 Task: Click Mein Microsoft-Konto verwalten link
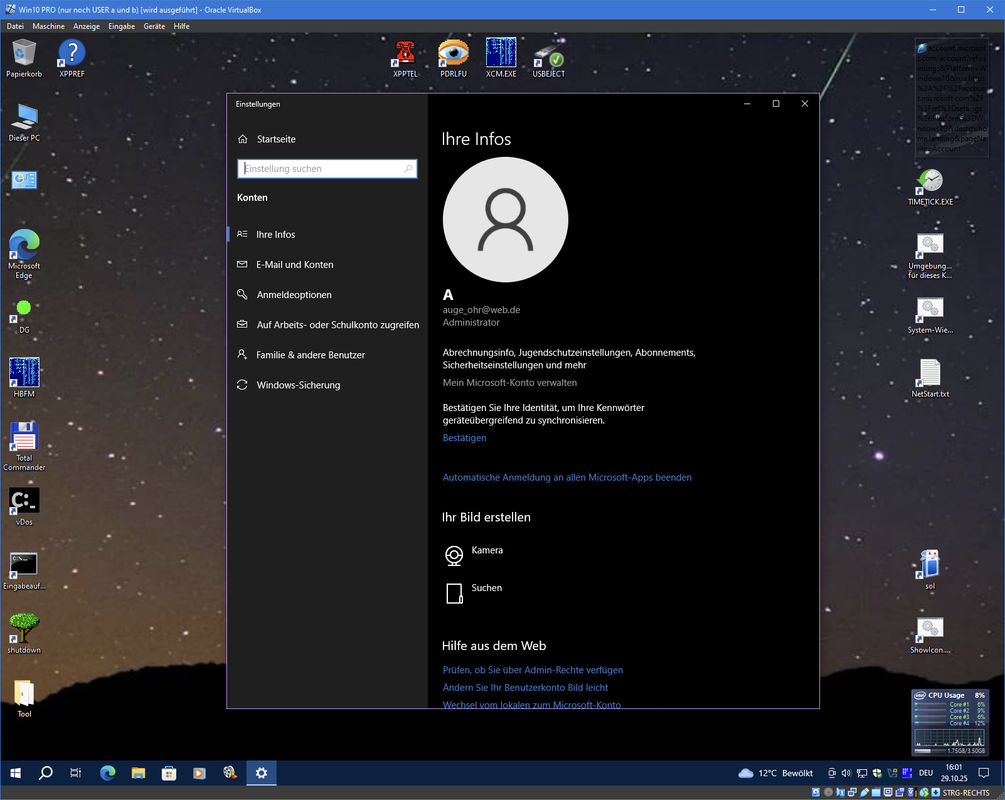(x=510, y=383)
